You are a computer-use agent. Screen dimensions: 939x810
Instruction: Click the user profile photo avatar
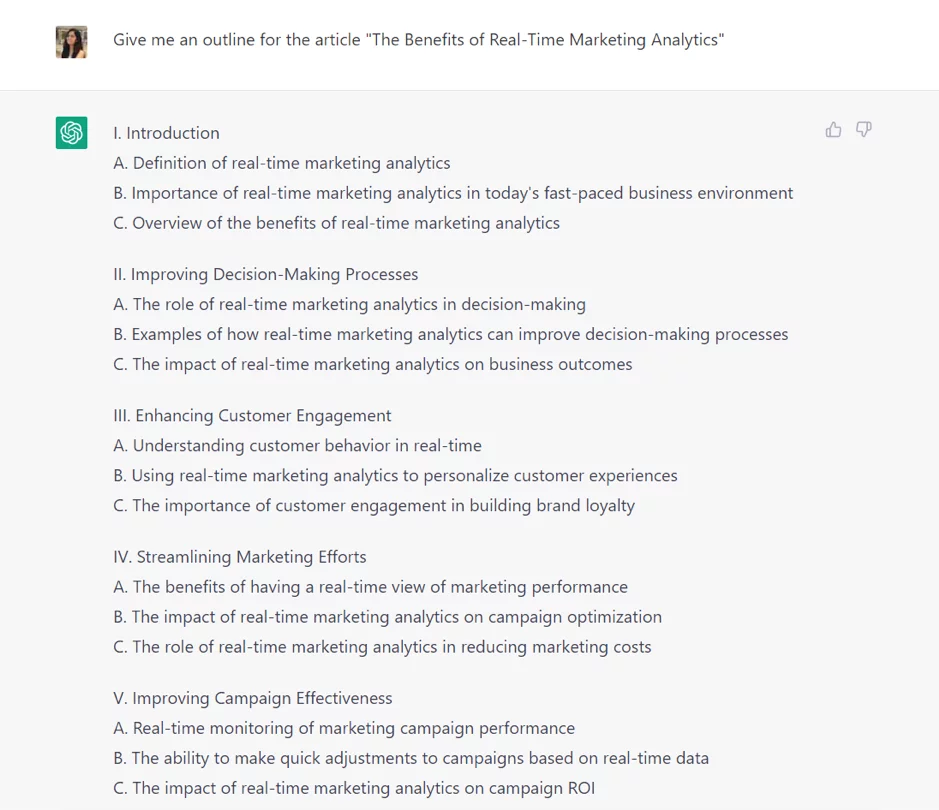click(71, 42)
